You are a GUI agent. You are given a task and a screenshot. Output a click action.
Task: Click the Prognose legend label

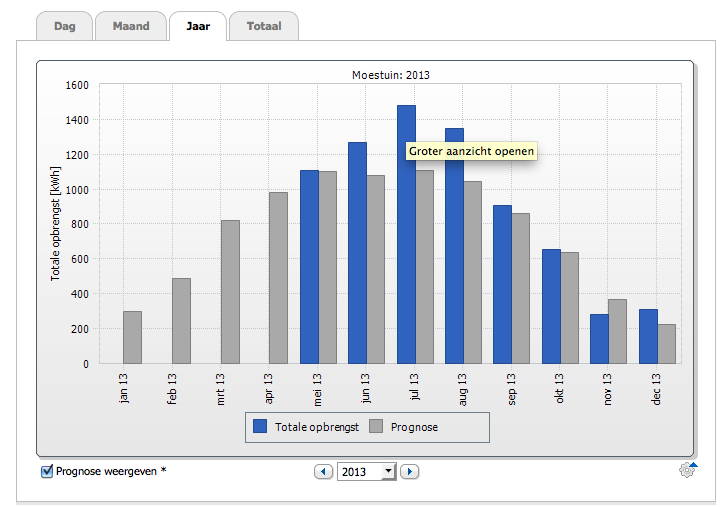pos(415,427)
